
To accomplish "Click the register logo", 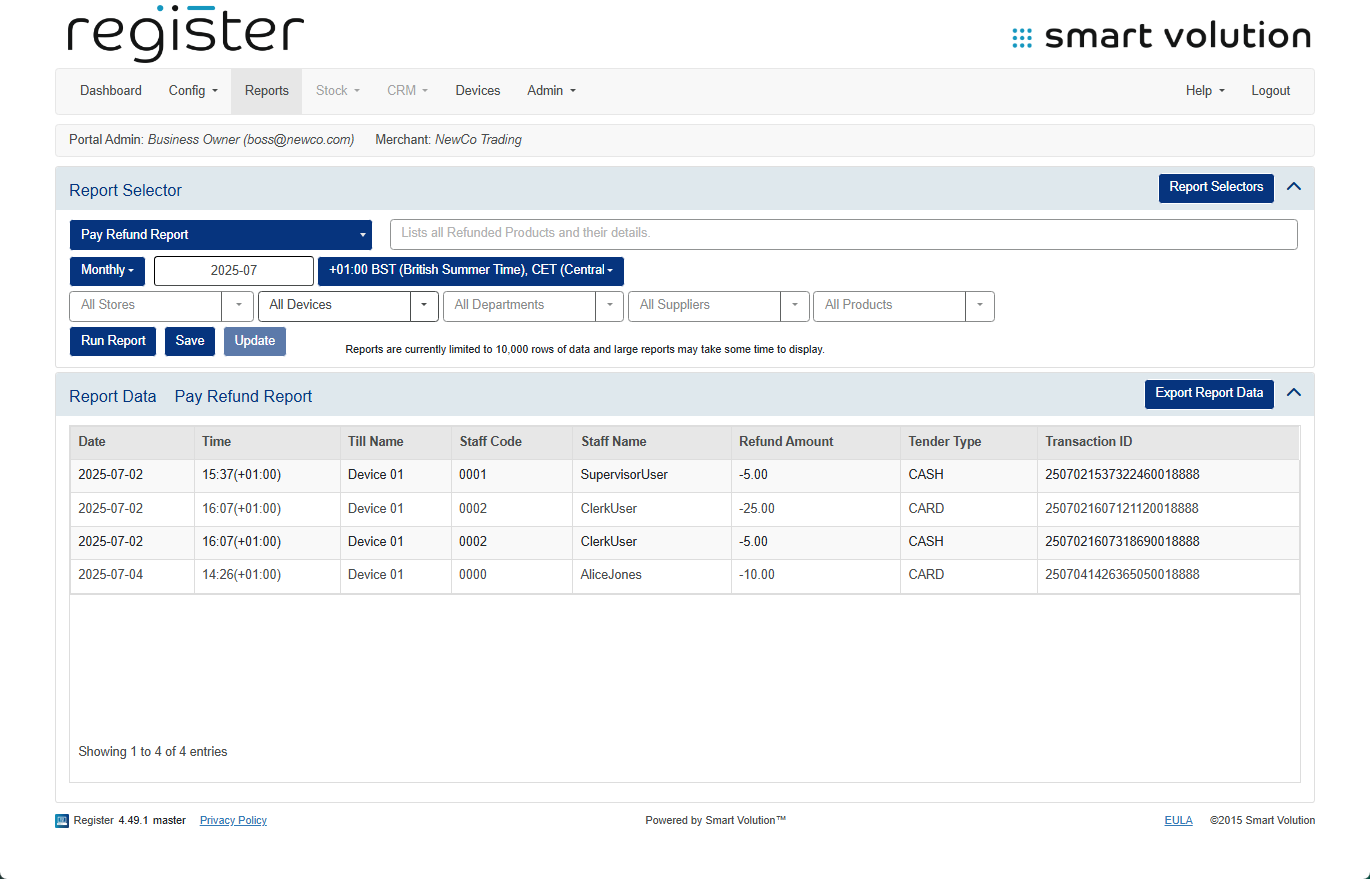I will point(185,32).
